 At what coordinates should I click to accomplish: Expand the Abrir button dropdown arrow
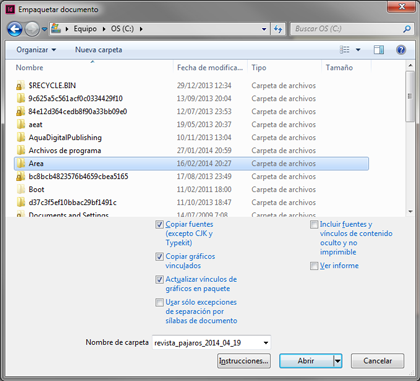pyautogui.click(x=337, y=361)
